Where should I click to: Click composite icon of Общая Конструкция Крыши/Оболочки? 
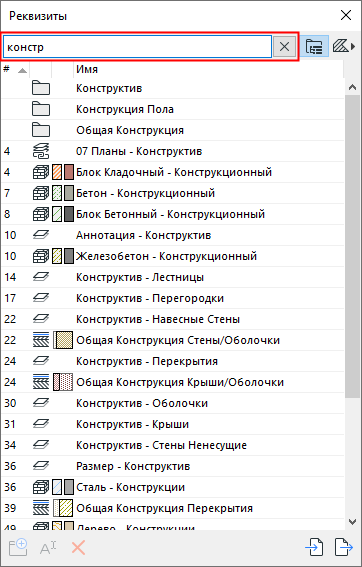(x=41, y=382)
